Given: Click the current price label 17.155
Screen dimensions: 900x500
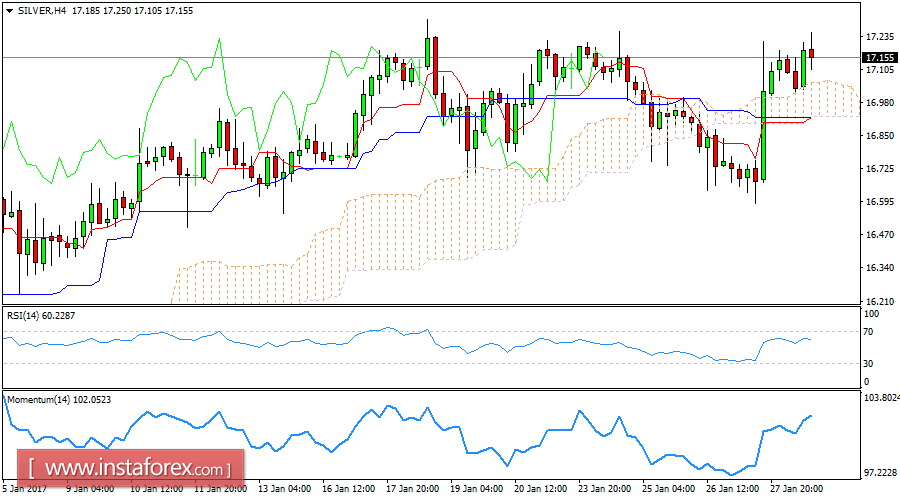Looking at the screenshot, I should coord(880,57).
